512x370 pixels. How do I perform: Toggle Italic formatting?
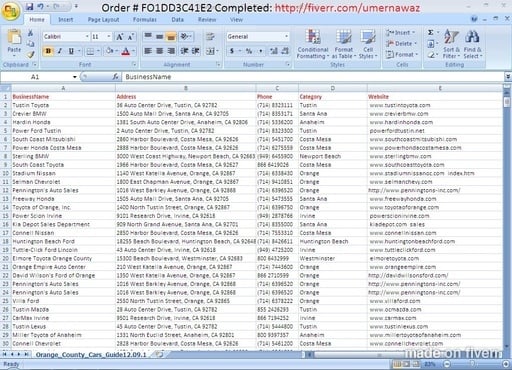click(60, 51)
